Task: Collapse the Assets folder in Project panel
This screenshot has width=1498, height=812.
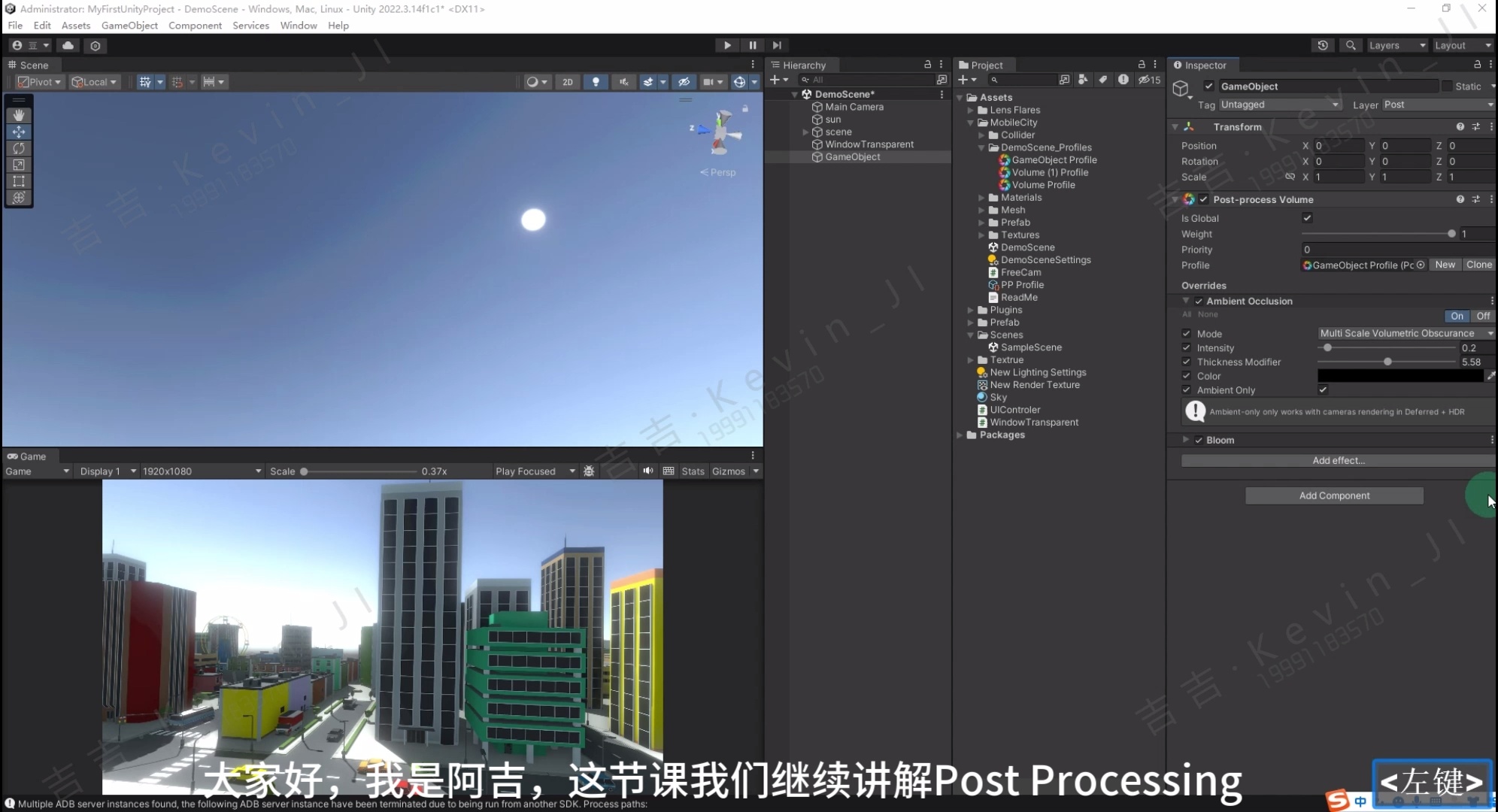Action: point(960,97)
